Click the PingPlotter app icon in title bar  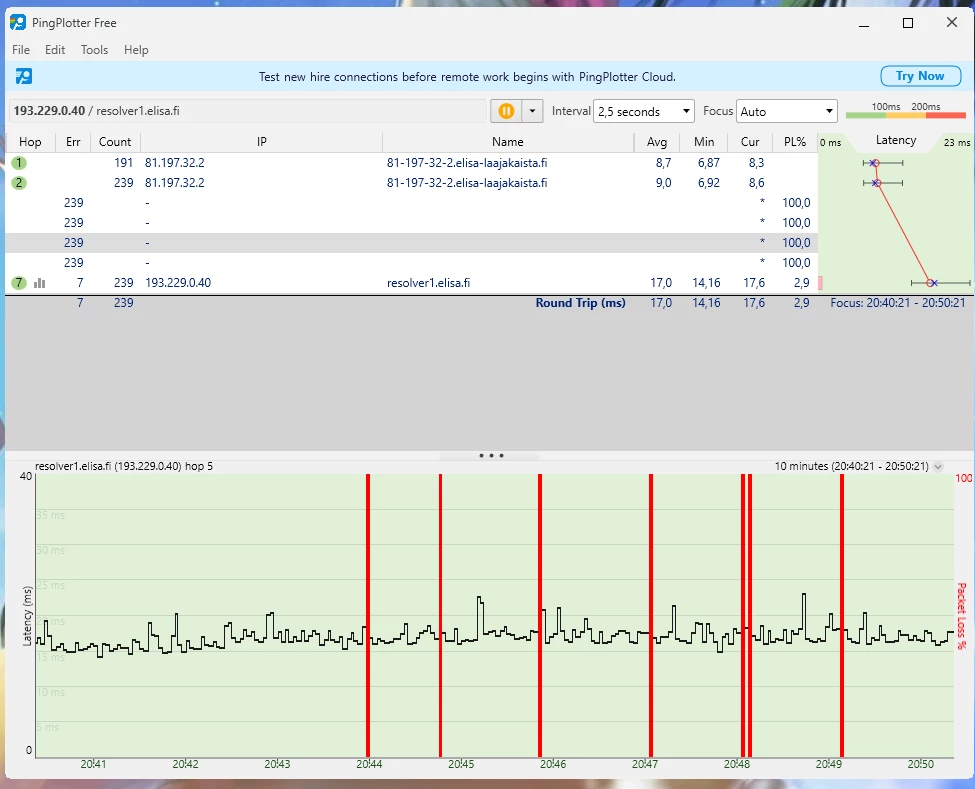[18, 23]
